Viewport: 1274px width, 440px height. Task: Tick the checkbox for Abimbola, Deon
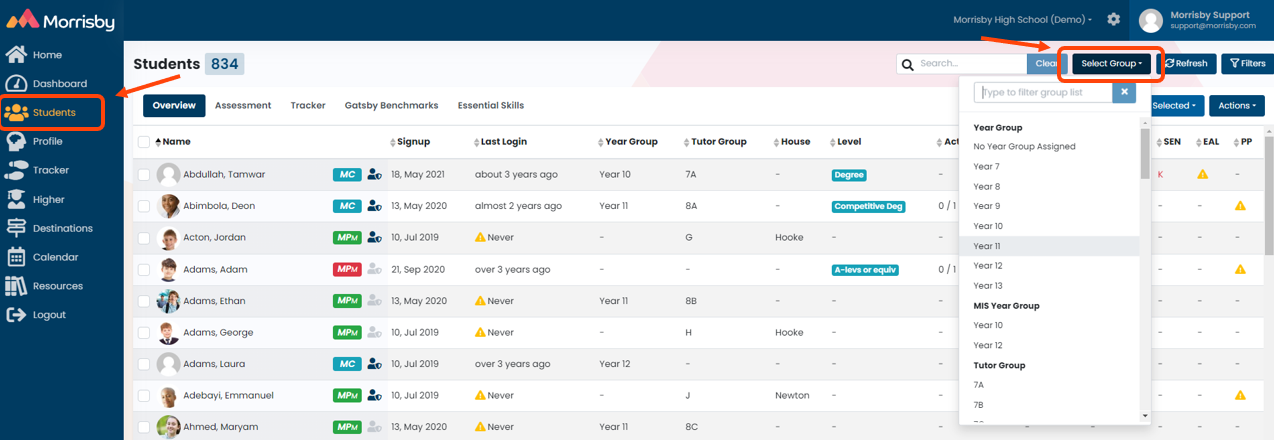point(144,206)
